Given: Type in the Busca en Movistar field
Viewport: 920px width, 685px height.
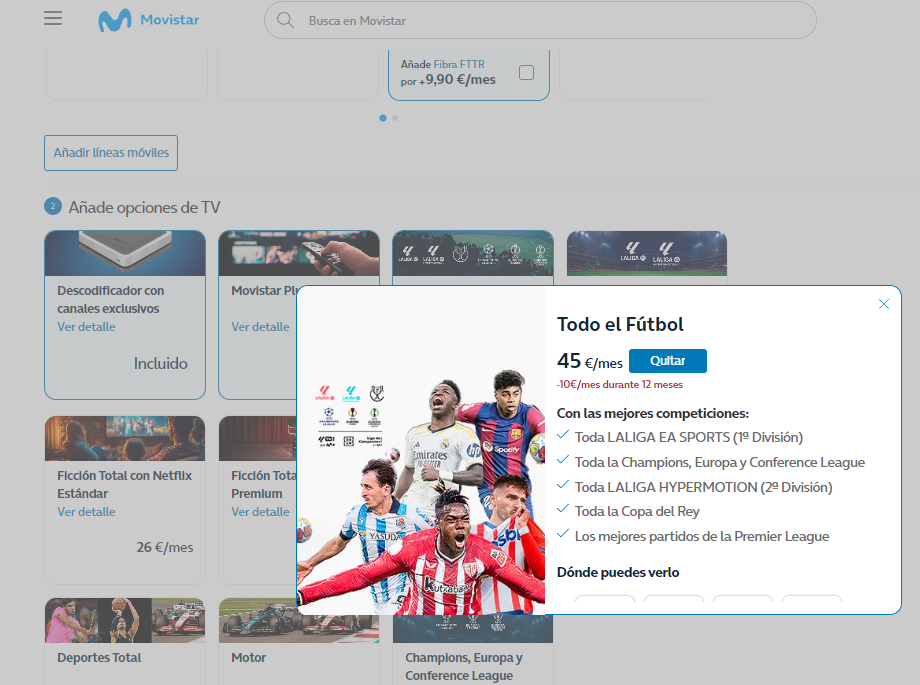Looking at the screenshot, I should [x=550, y=20].
